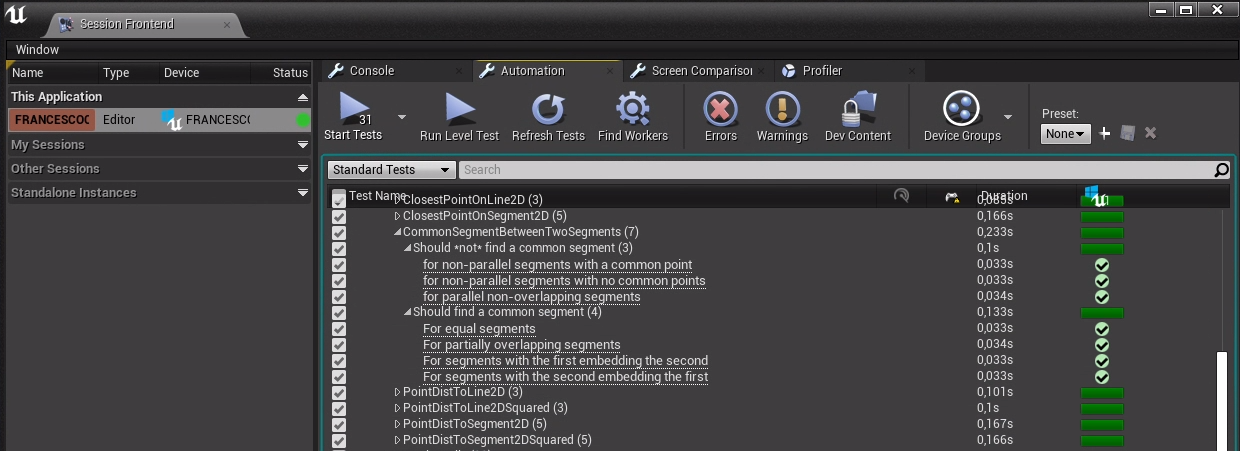The width and height of the screenshot is (1240, 451).
Task: Toggle the header select-all tests checkbox
Action: (339, 196)
